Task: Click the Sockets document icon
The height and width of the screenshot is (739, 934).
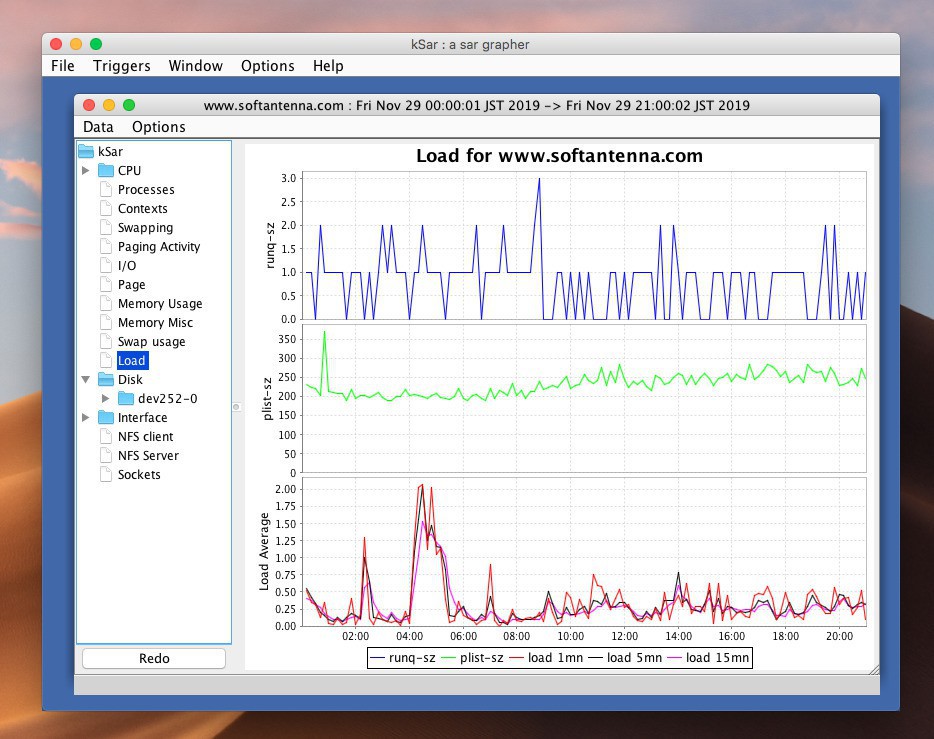Action: click(106, 474)
